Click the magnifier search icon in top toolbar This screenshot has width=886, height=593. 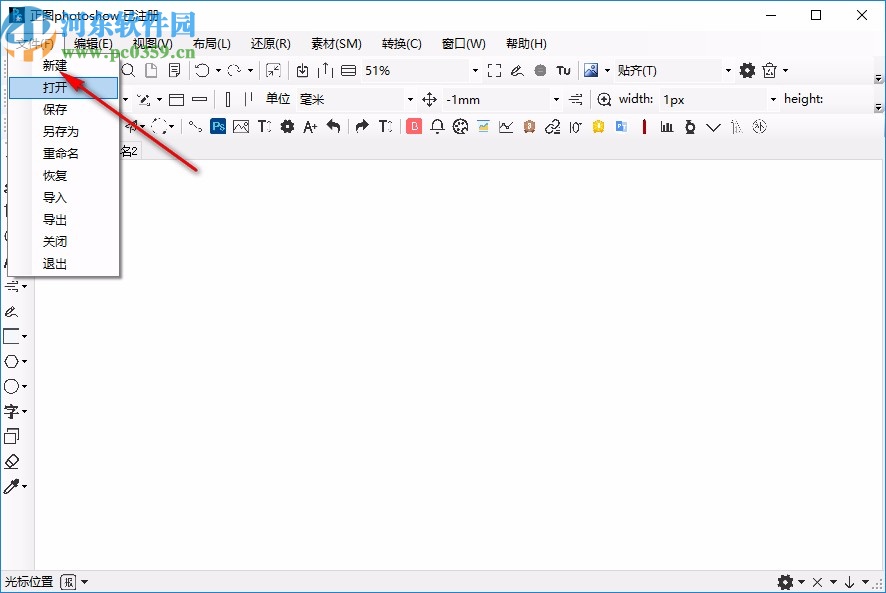129,71
